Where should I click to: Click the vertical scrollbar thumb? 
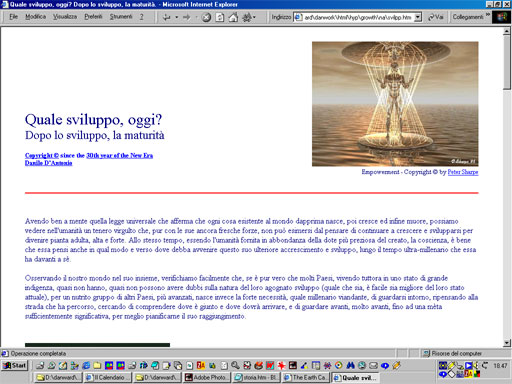(x=507, y=62)
